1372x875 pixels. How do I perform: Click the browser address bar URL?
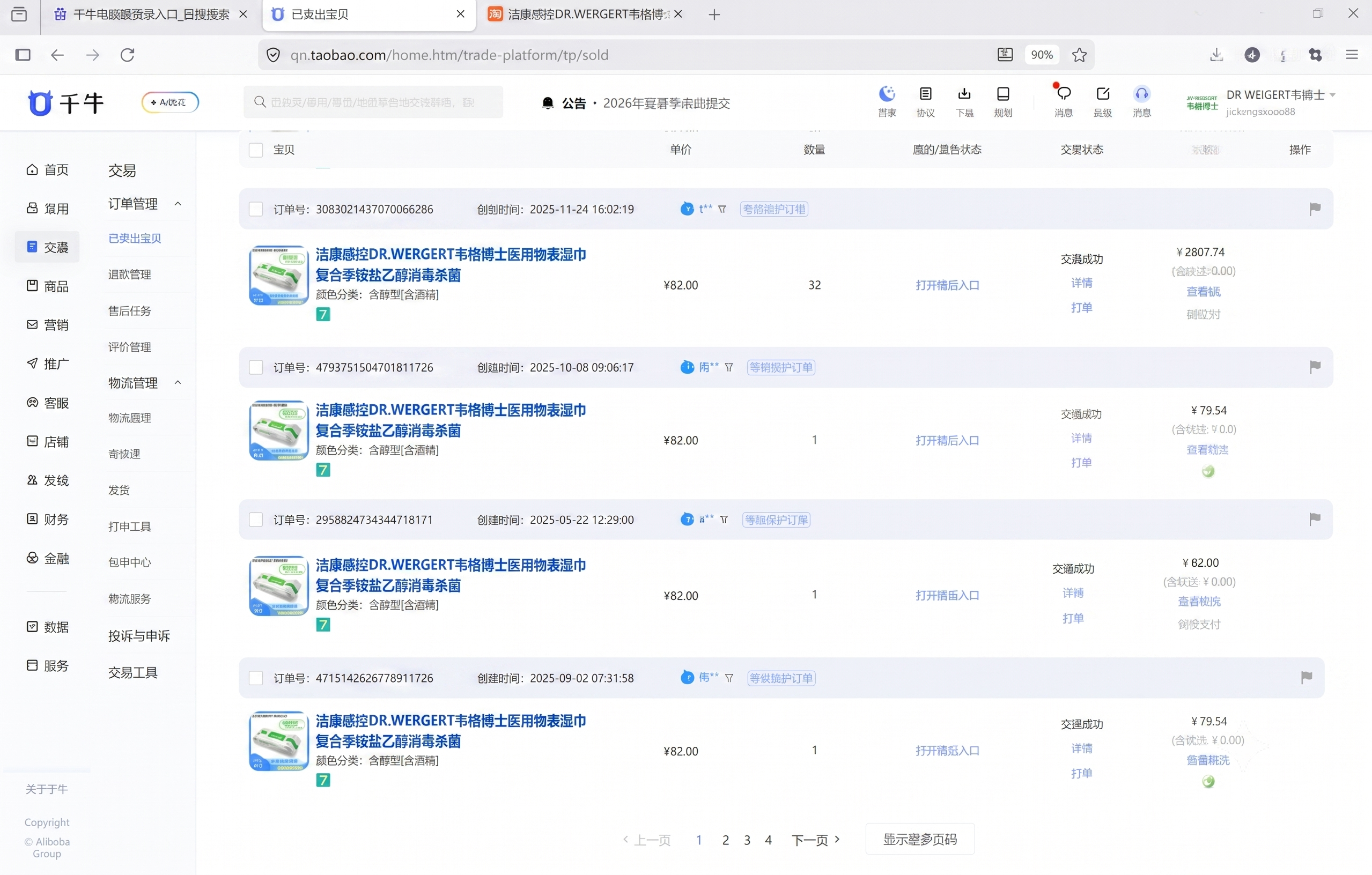click(449, 55)
